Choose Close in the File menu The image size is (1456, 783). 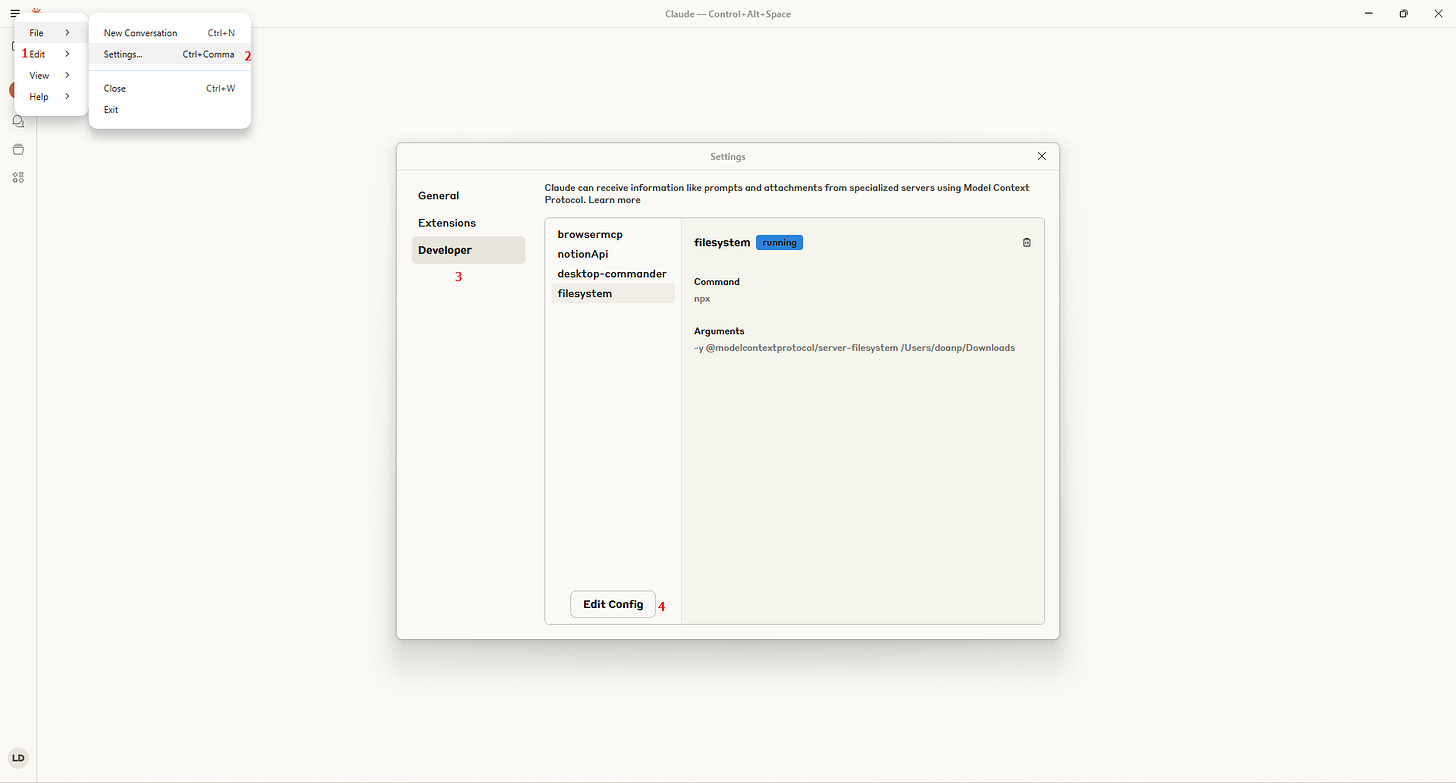click(x=169, y=88)
